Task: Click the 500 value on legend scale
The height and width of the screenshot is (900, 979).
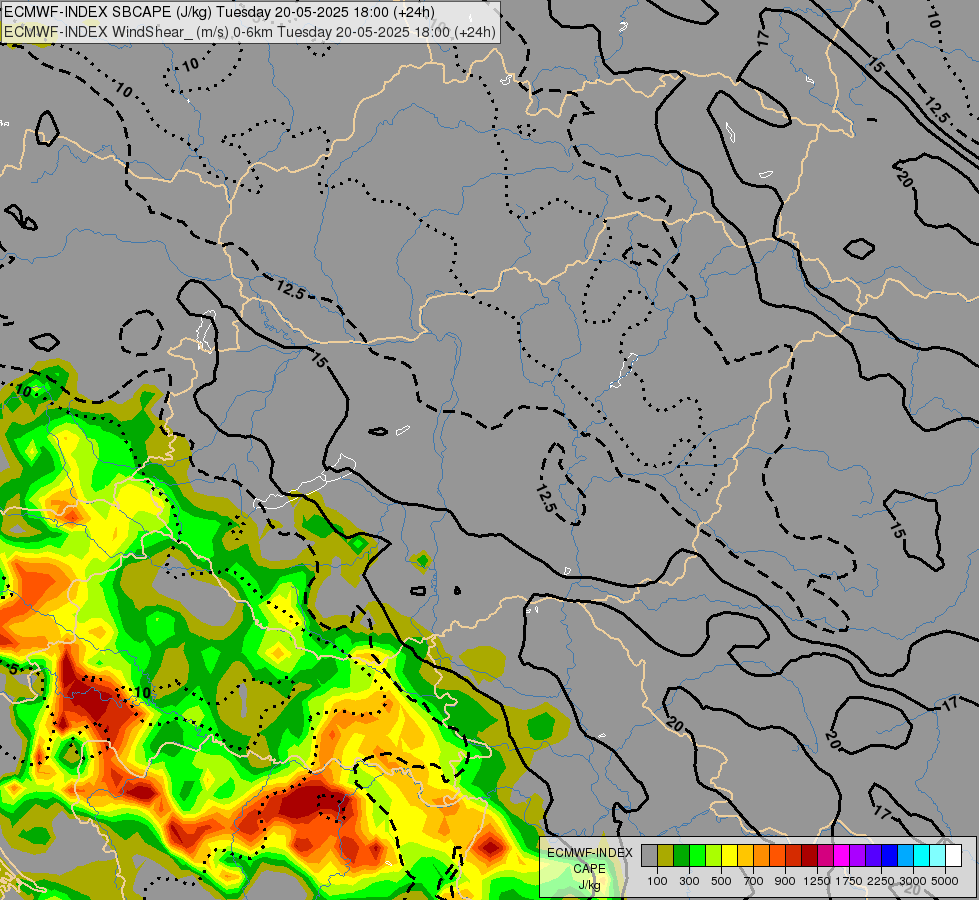Action: (721, 881)
